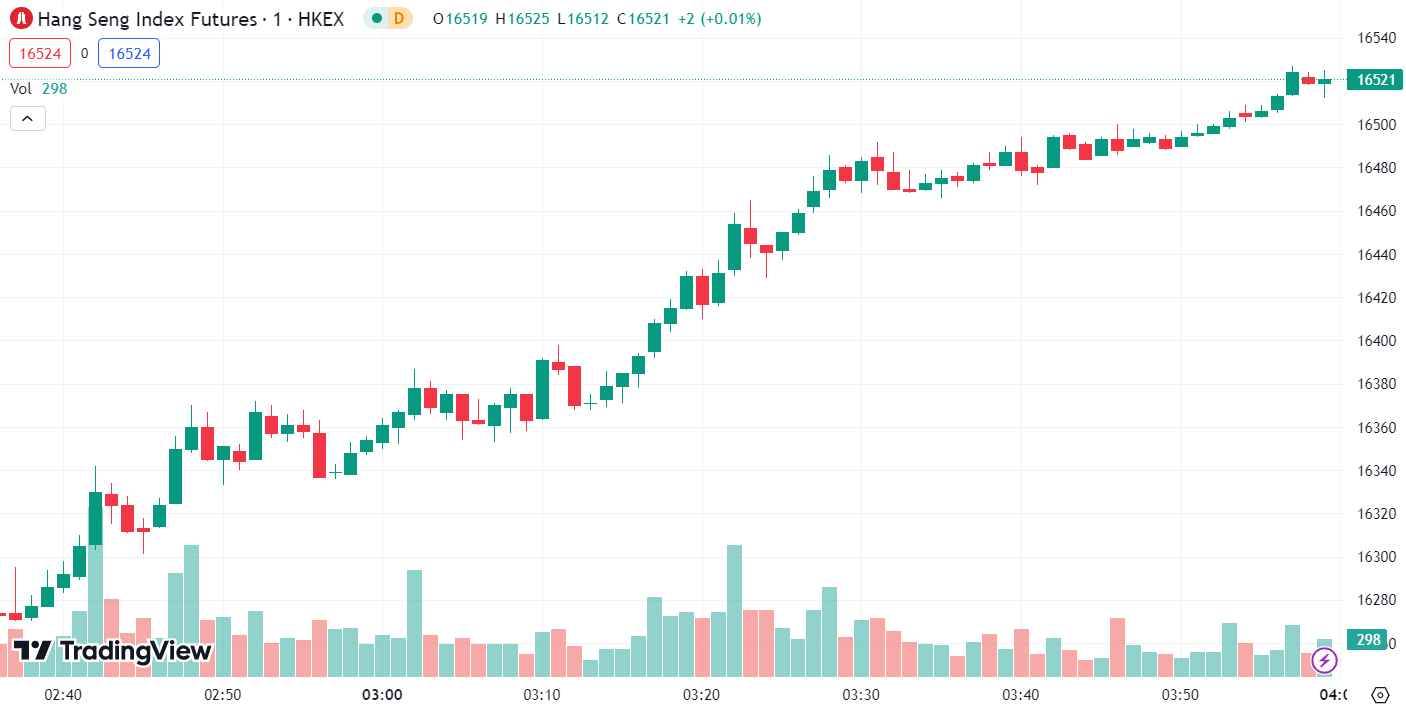Screen dimensions: 1406x710
Task: Click the 16400 price scale label
Action: coord(1376,341)
